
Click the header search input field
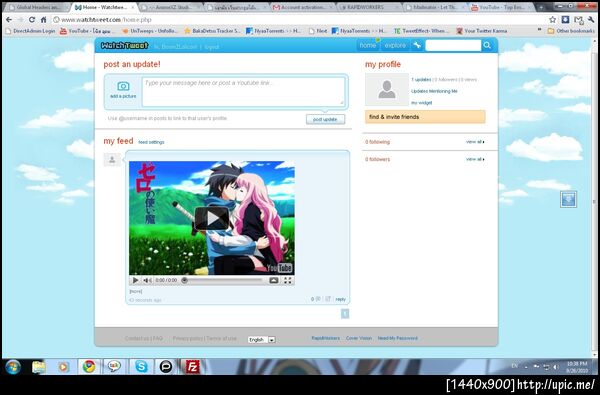coord(453,46)
